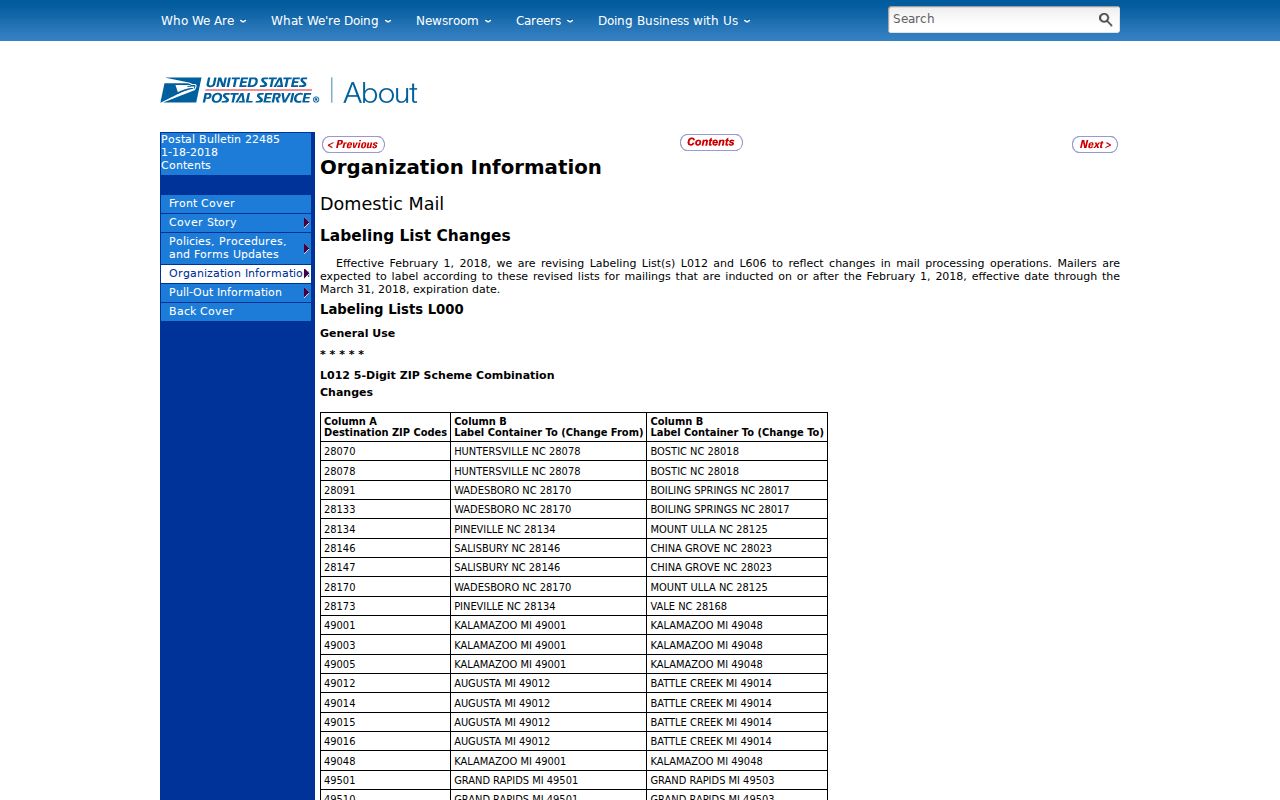
Task: Select ZIP code cell 28091
Action: point(385,490)
